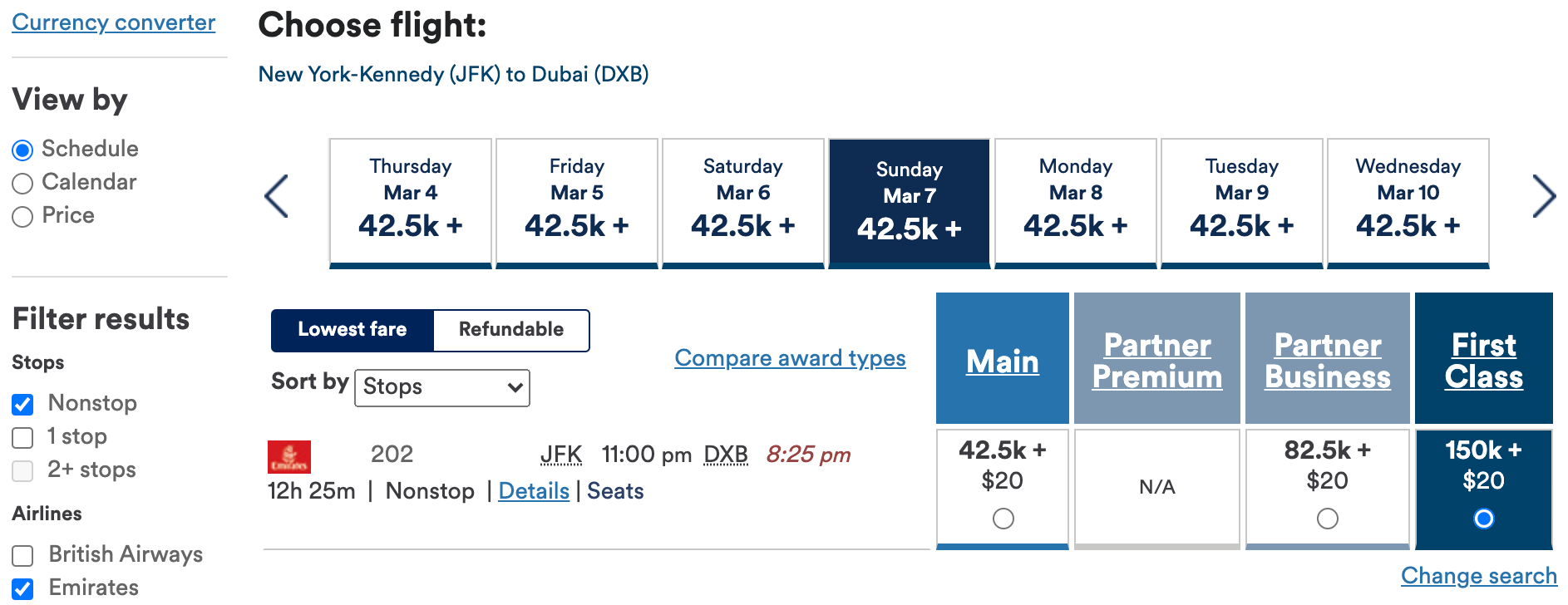1568x605 pixels.
Task: Open the Sort by Stops dropdown
Action: pyautogui.click(x=442, y=387)
